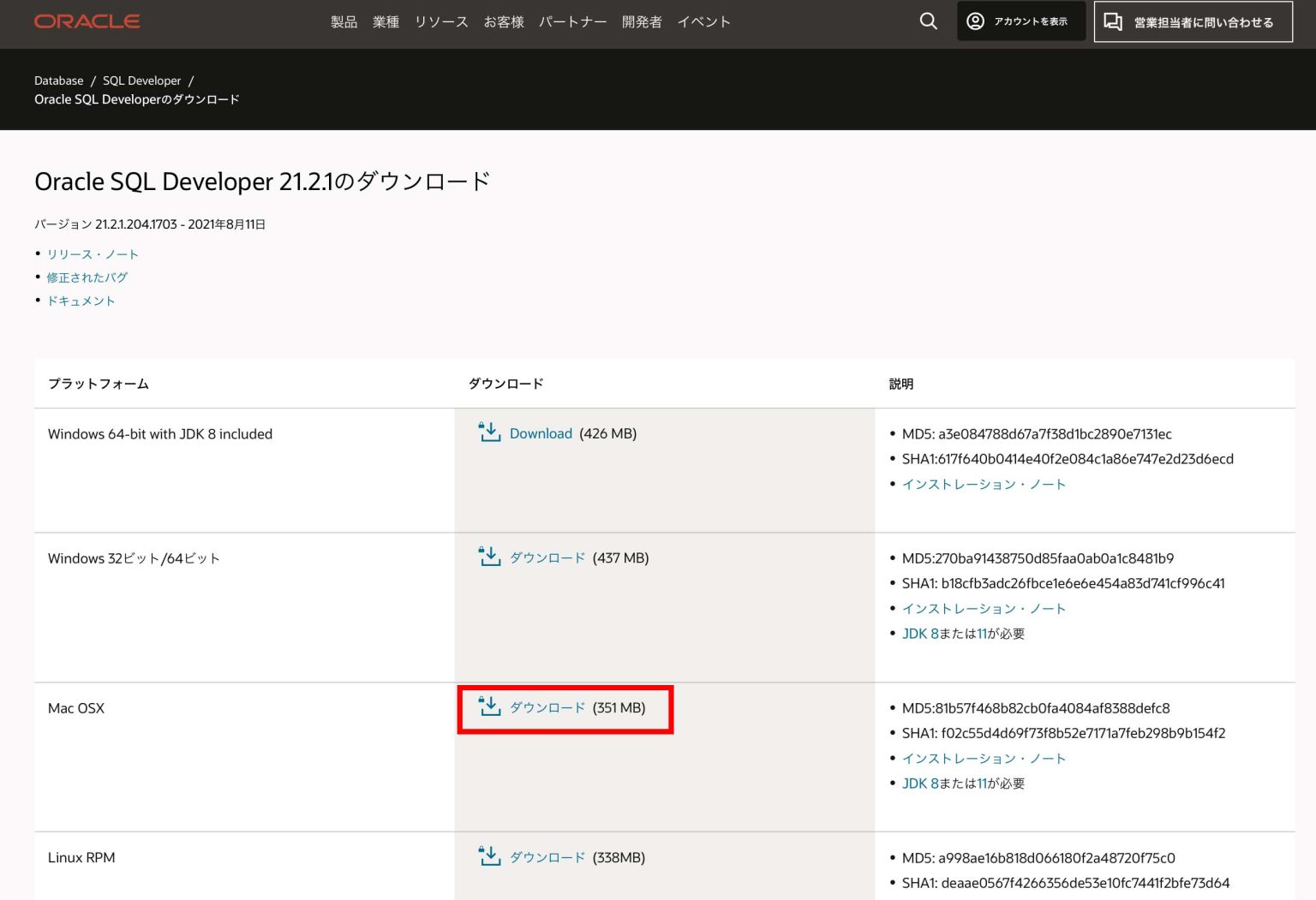Navigate to SQL Developer breadcrumb
This screenshot has width=1316, height=900.
coord(141,80)
